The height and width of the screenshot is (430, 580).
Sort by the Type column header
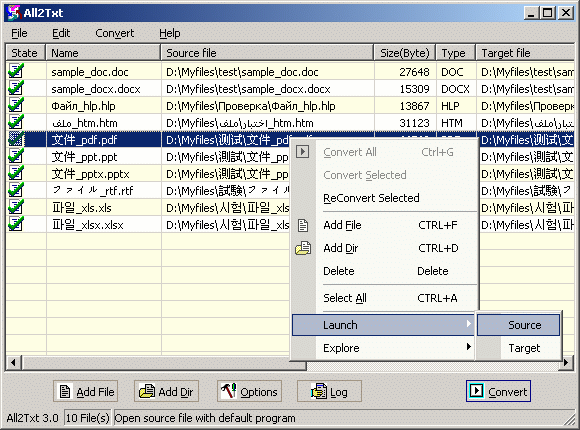click(x=456, y=53)
